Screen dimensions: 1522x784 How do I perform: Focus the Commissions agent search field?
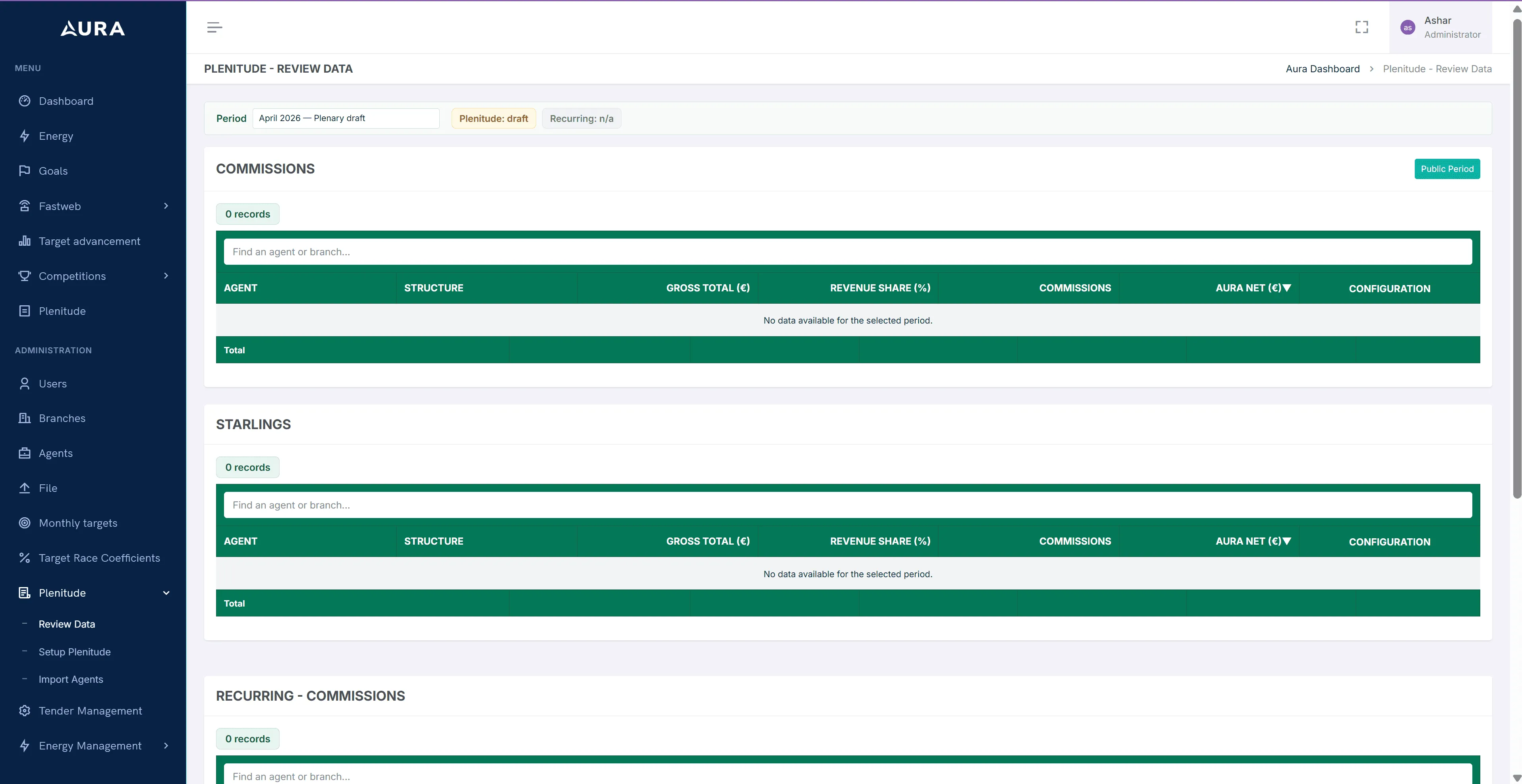coord(847,252)
